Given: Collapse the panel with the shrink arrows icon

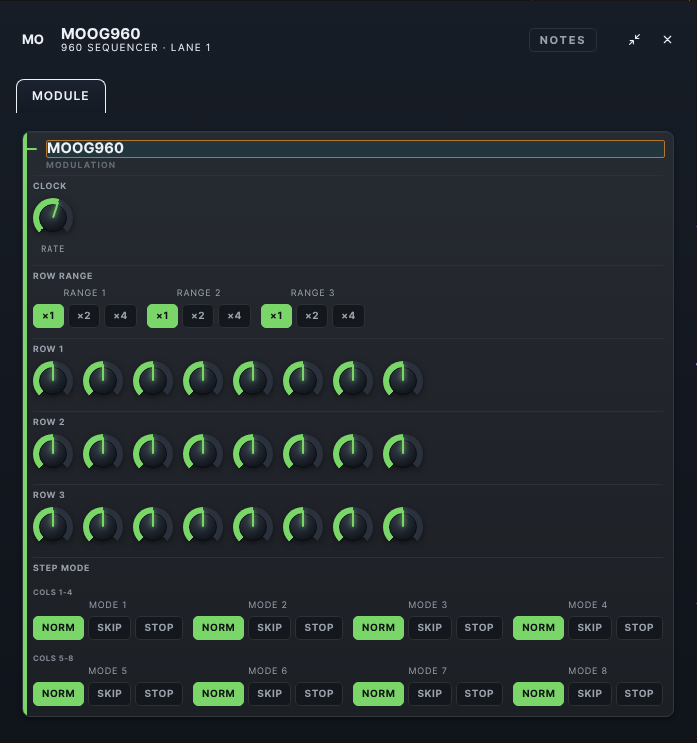Looking at the screenshot, I should click(634, 40).
